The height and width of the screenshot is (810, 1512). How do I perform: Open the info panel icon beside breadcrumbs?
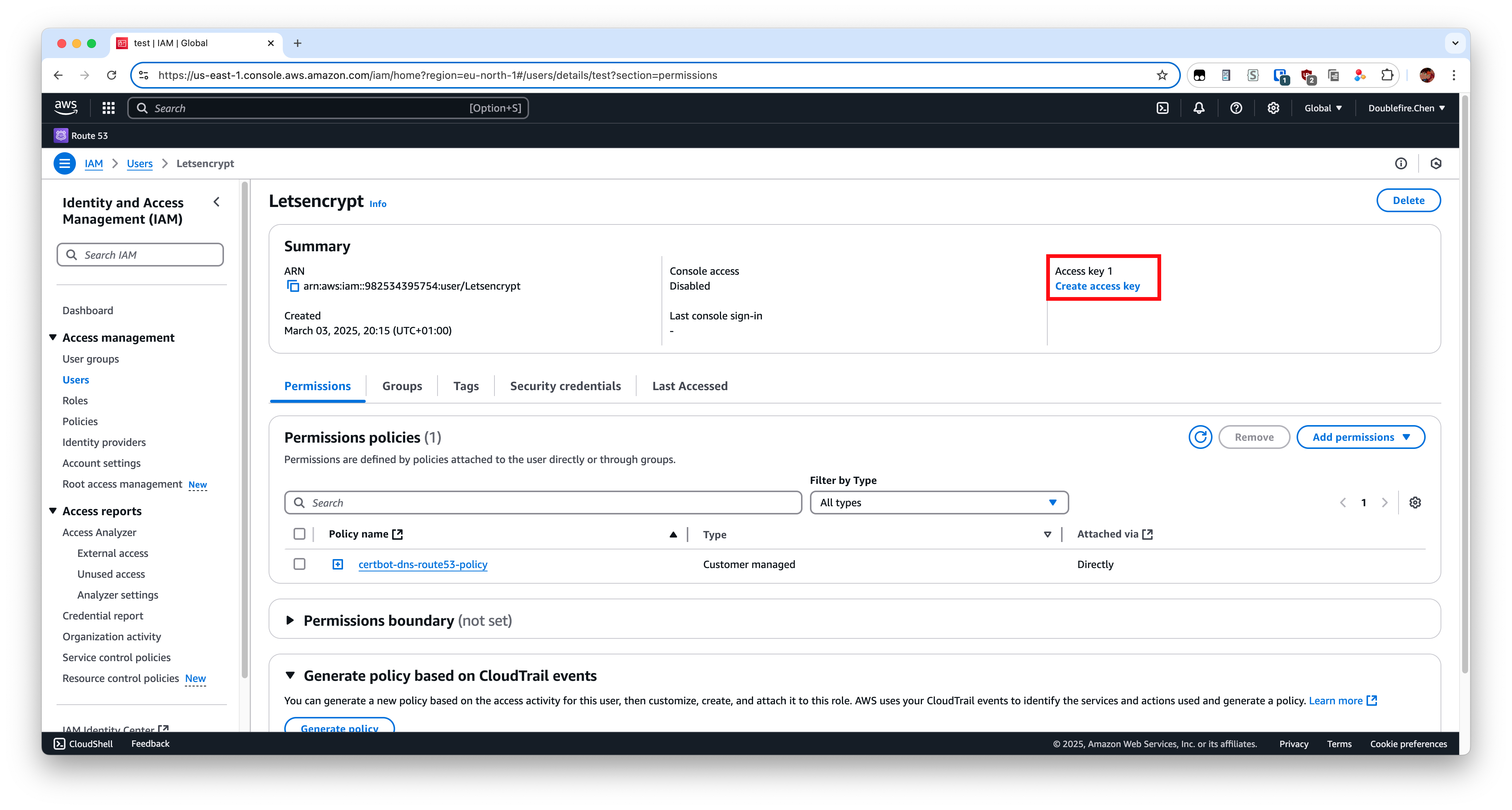pos(1401,163)
